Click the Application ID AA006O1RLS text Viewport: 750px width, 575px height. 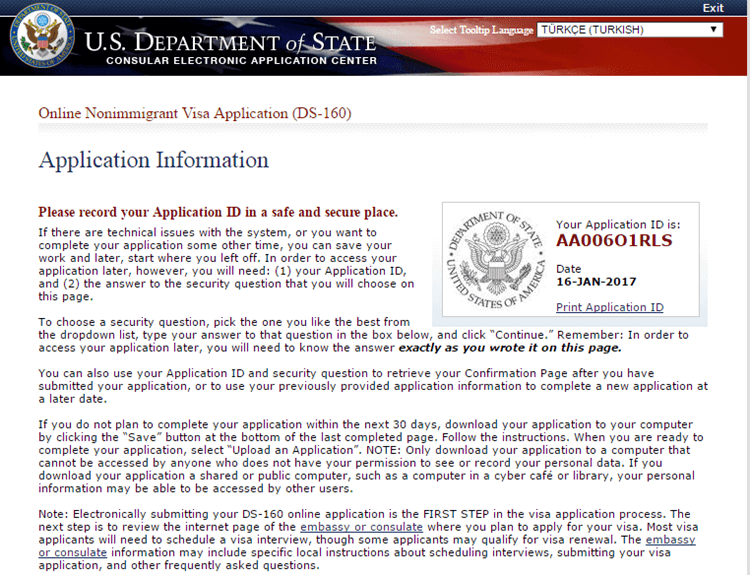(x=614, y=241)
